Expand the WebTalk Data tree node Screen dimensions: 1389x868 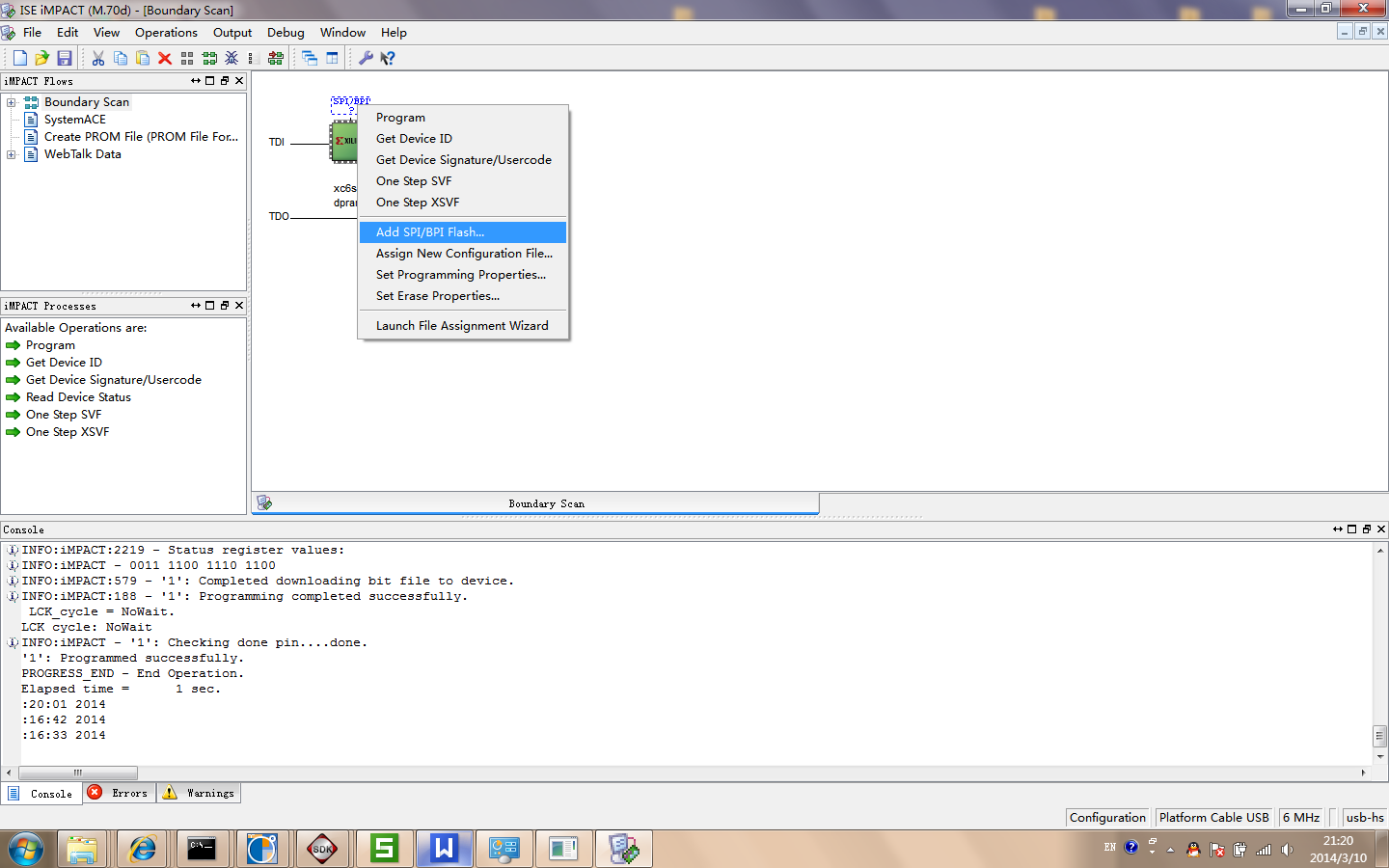(12, 154)
